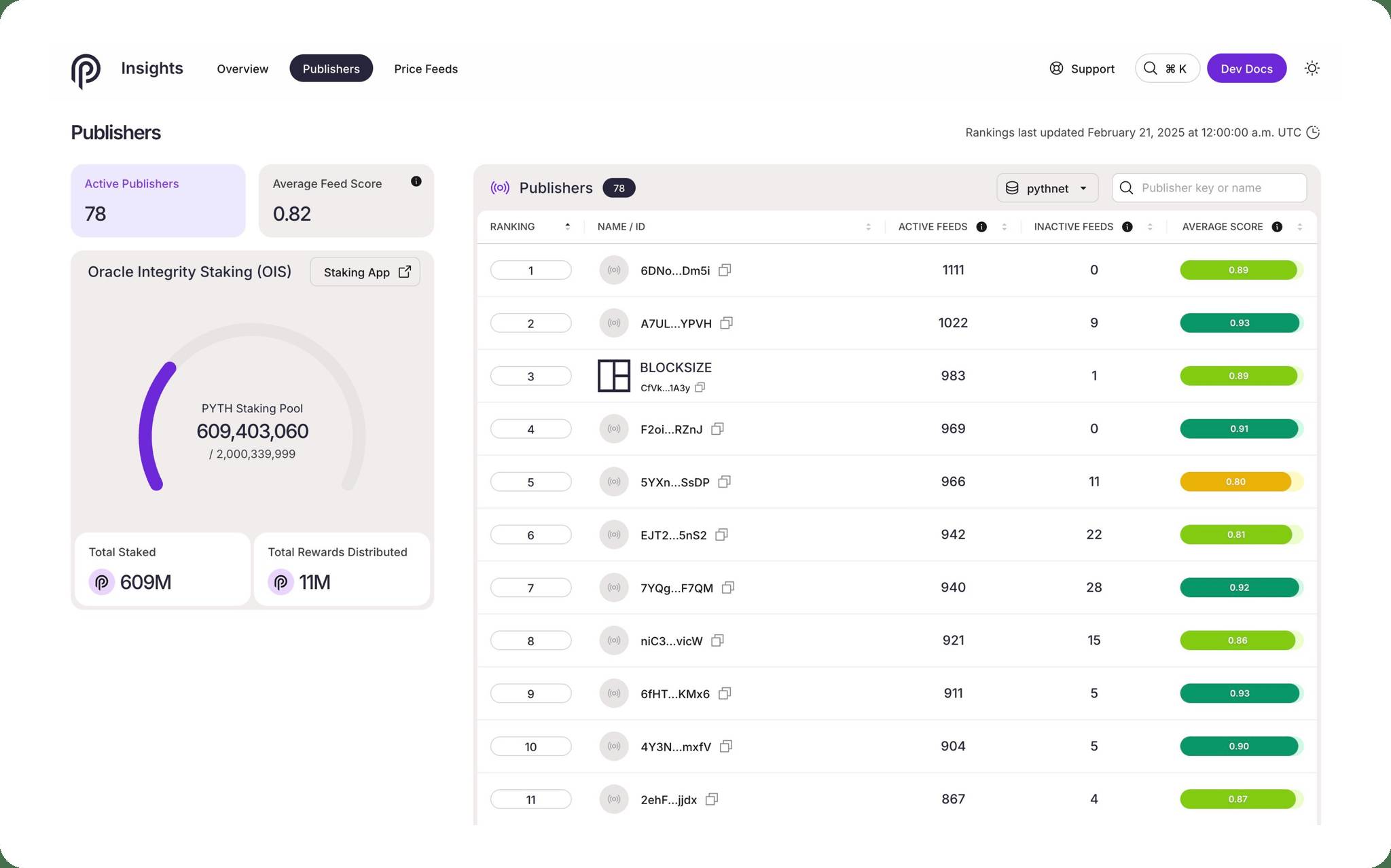Click the orange 0.80 score bar

(1242, 482)
